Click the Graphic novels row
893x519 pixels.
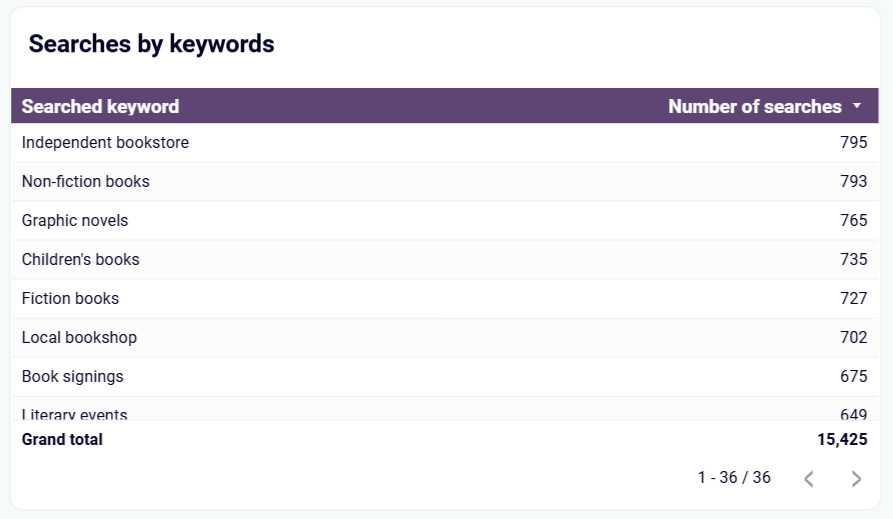pos(445,220)
